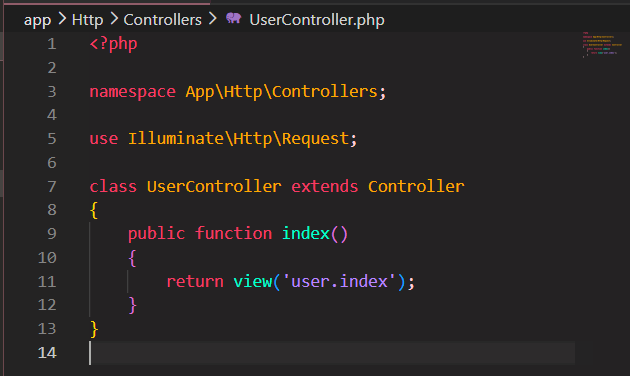Click 'Illuminate\Http\Request' import text
The height and width of the screenshot is (376, 630).
coord(238,139)
